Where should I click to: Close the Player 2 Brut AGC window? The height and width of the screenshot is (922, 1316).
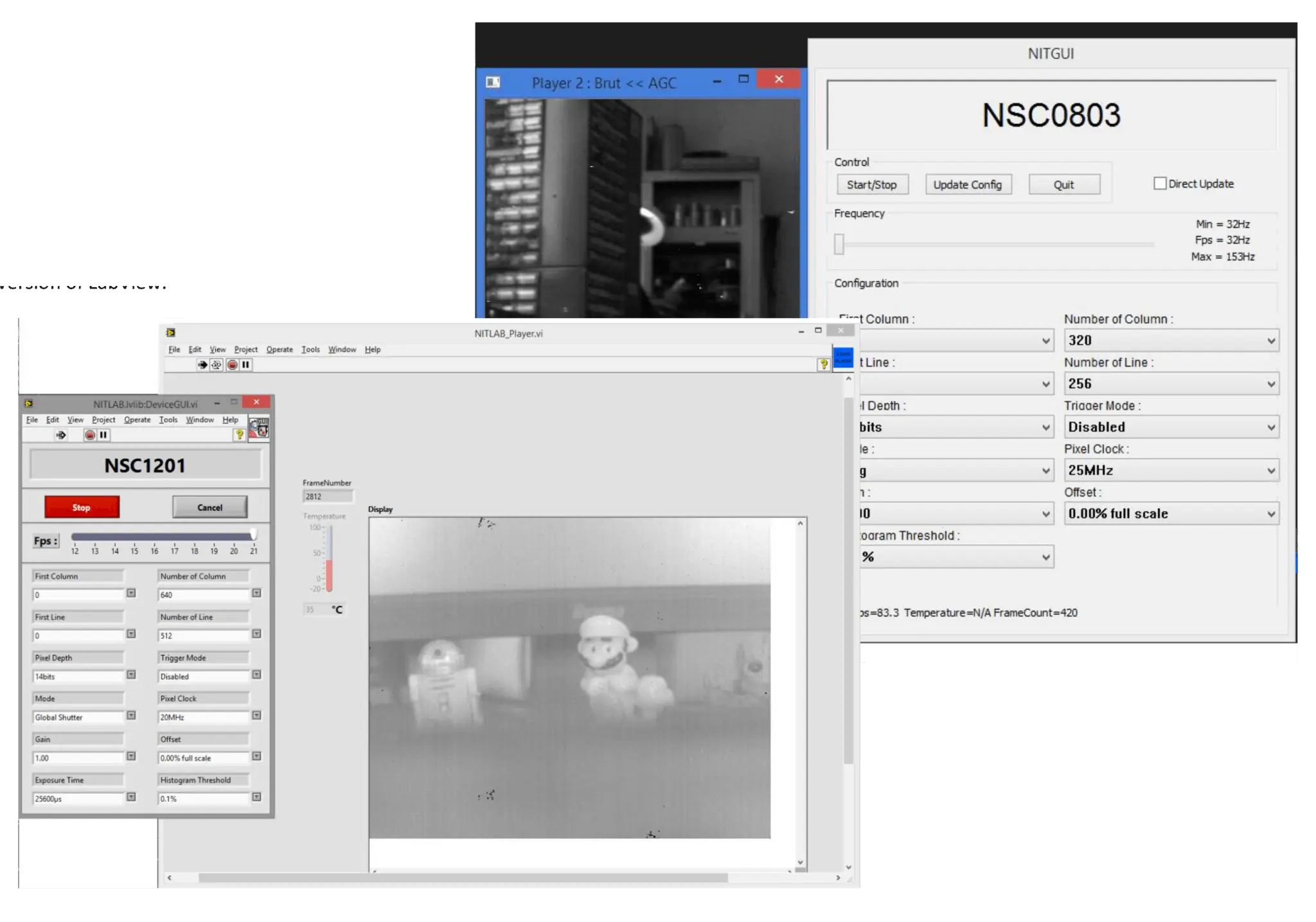click(779, 79)
